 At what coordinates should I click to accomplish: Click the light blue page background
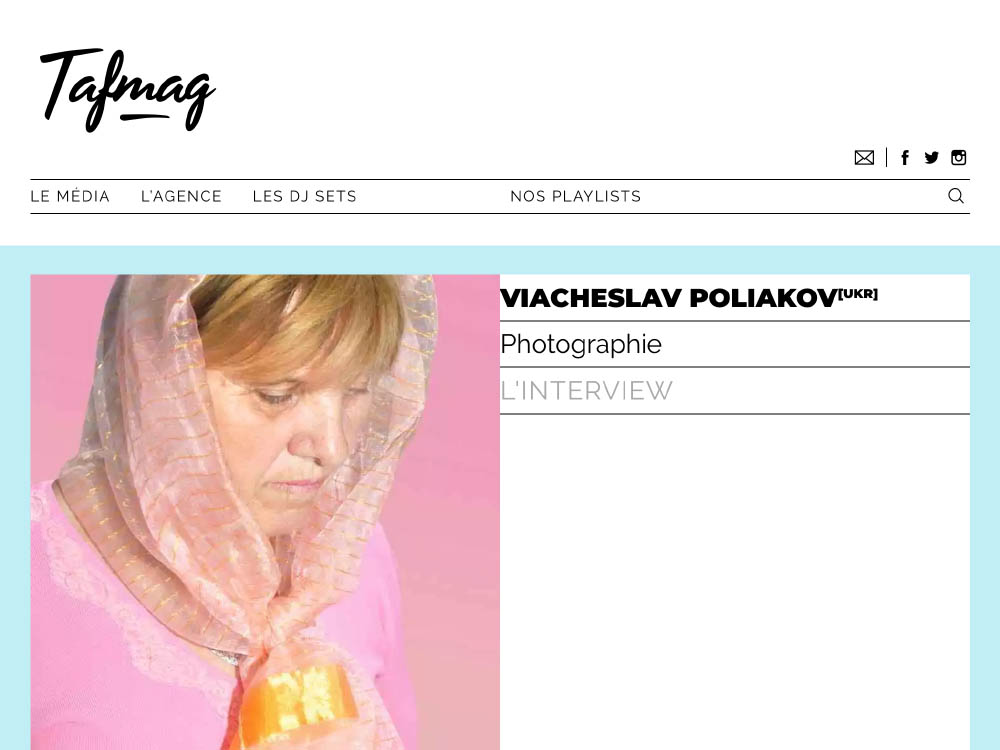(x=15, y=497)
